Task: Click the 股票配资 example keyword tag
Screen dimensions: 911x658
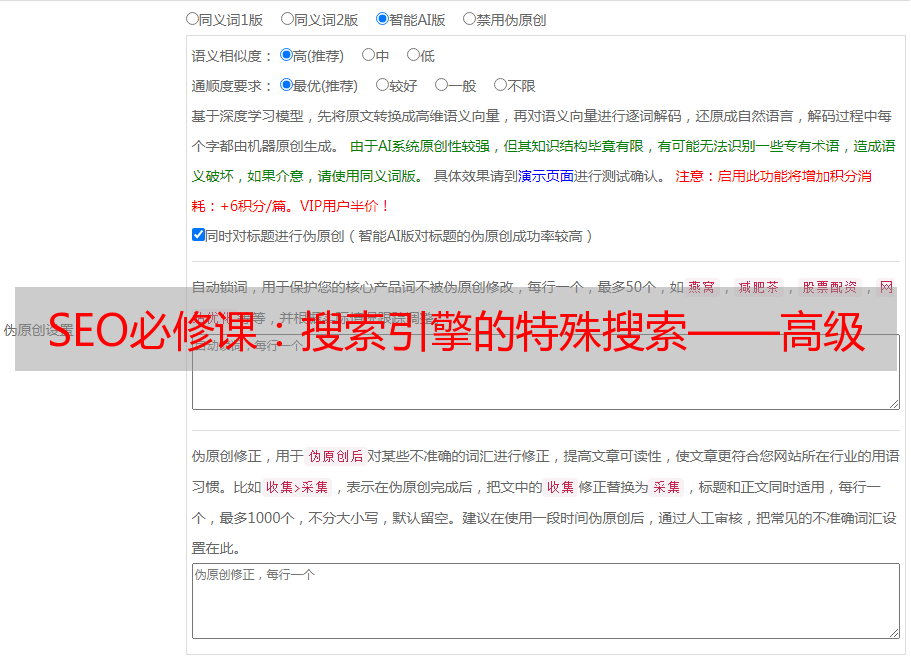Action: coord(830,287)
